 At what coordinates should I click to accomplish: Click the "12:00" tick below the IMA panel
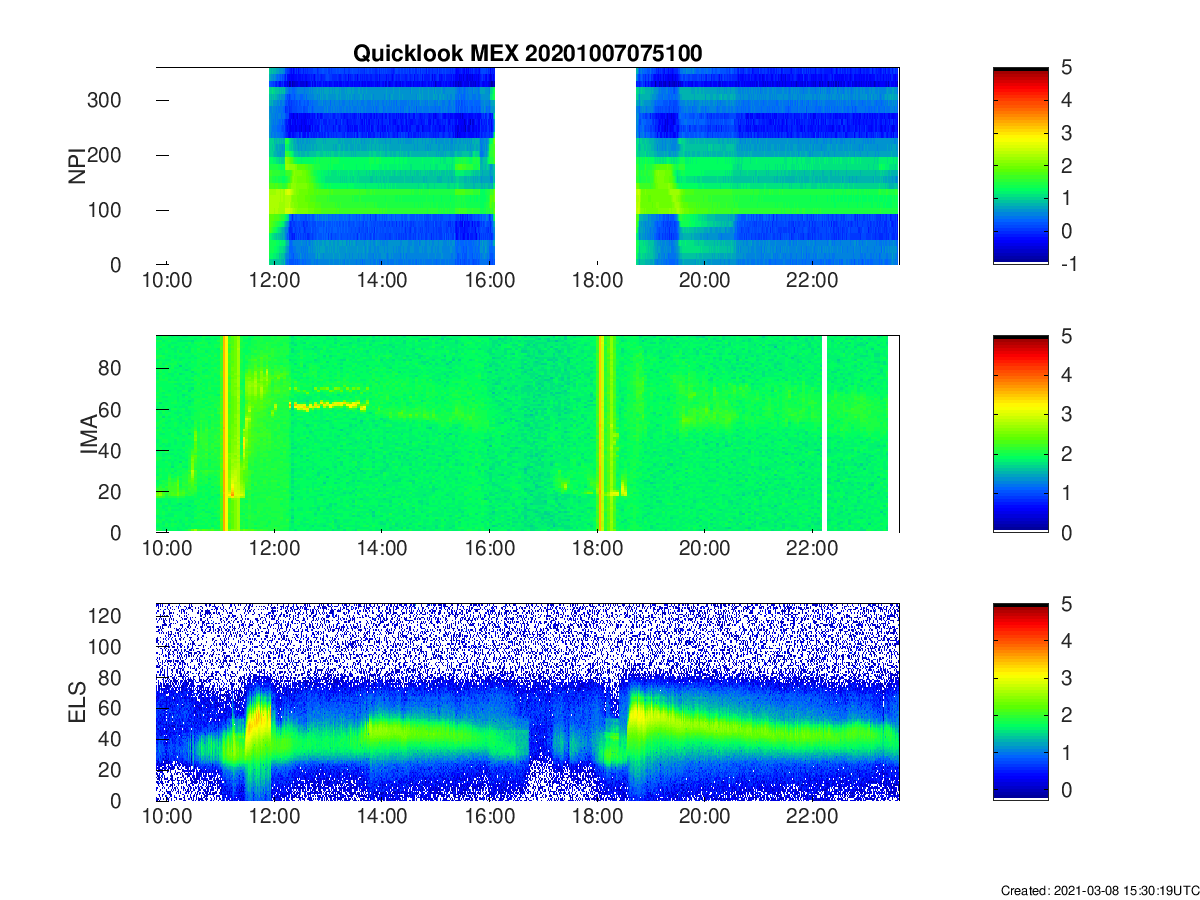click(275, 549)
